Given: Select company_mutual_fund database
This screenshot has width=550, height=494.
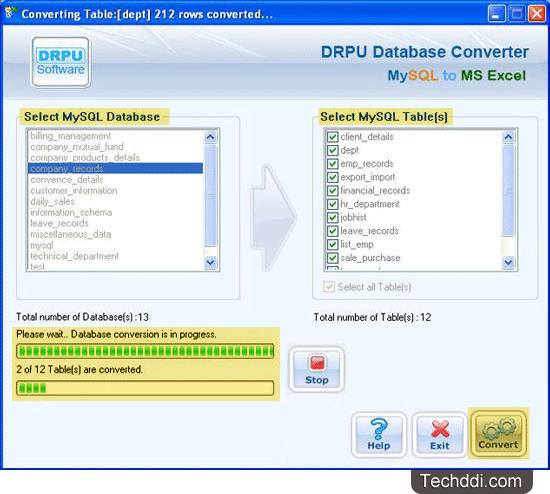Looking at the screenshot, I should (x=115, y=147).
